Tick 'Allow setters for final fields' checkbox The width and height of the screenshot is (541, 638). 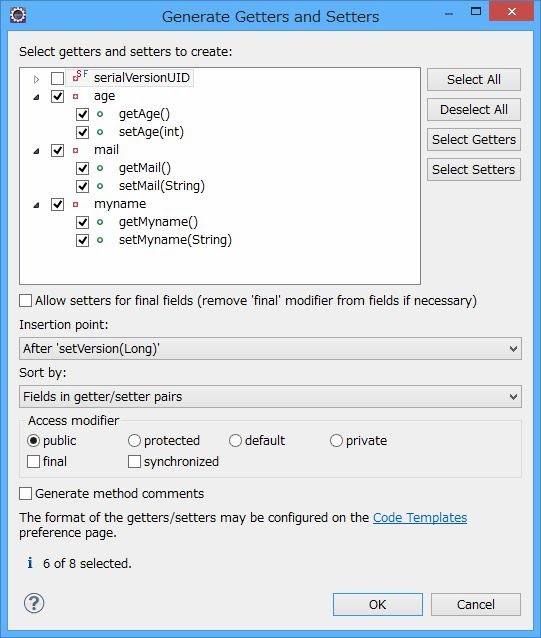26,301
